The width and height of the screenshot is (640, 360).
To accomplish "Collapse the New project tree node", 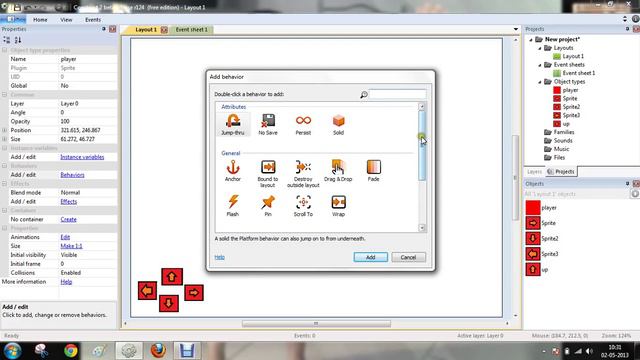I will pos(531,40).
